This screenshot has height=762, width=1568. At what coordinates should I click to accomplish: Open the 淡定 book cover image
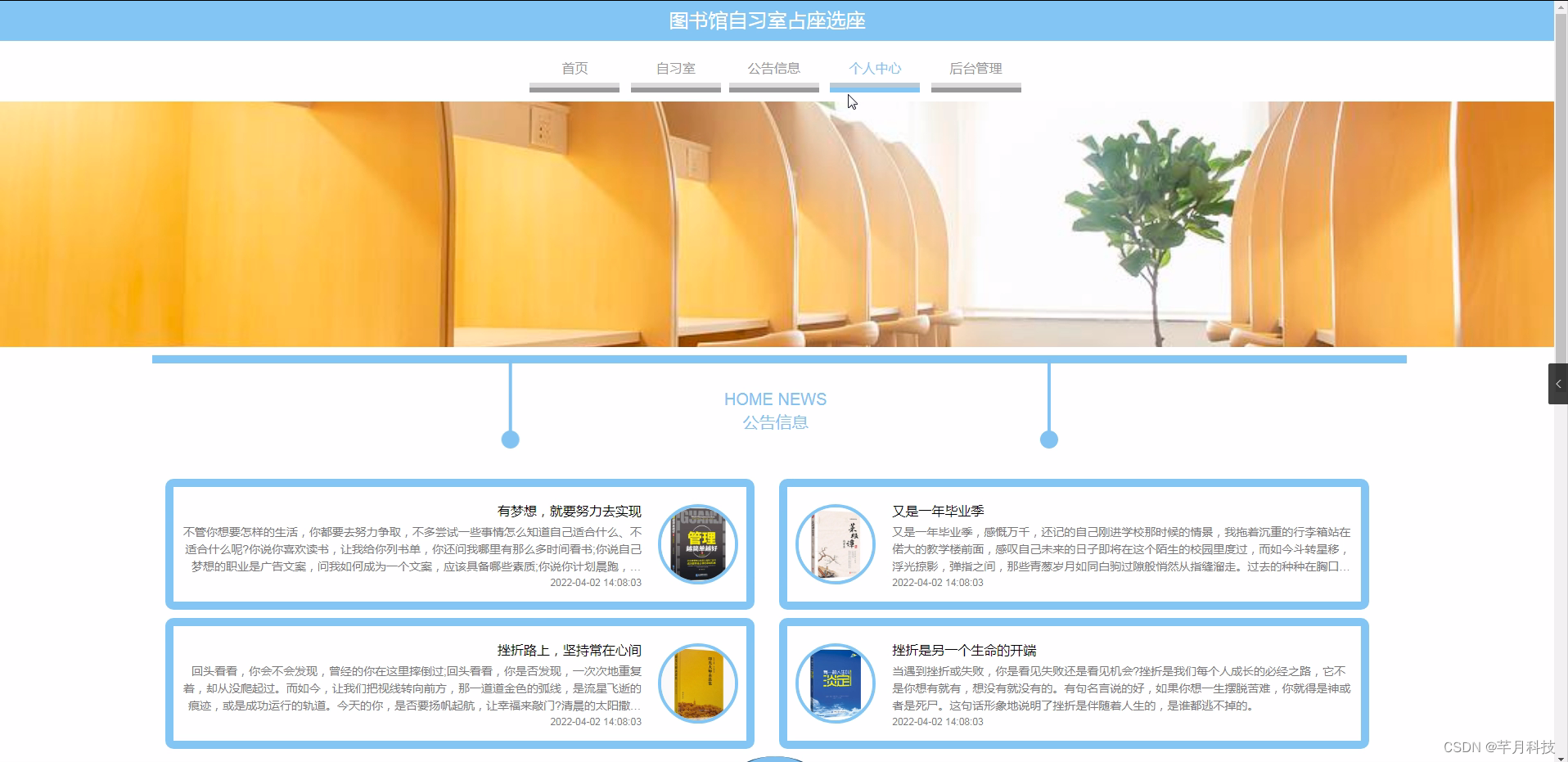(835, 683)
